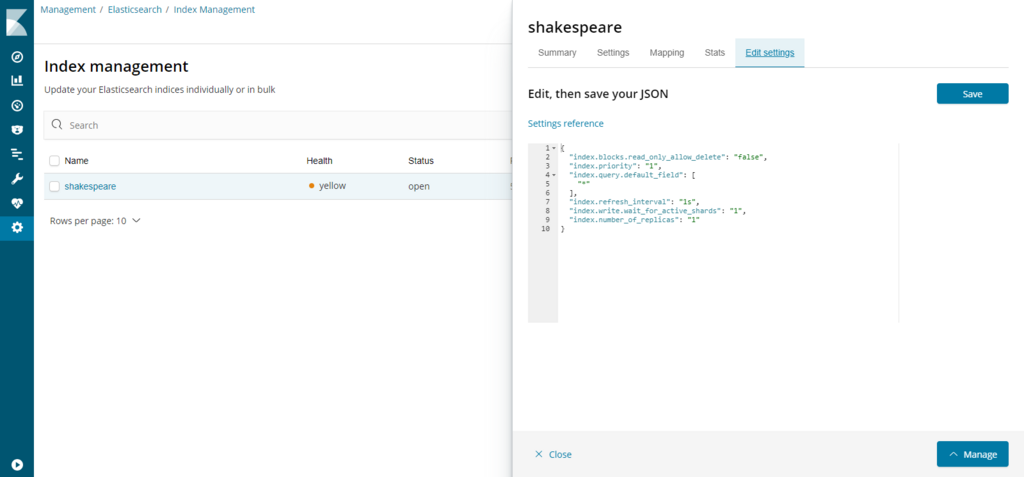Select the Edit settings tab
This screenshot has width=1024, height=477.
tap(770, 53)
